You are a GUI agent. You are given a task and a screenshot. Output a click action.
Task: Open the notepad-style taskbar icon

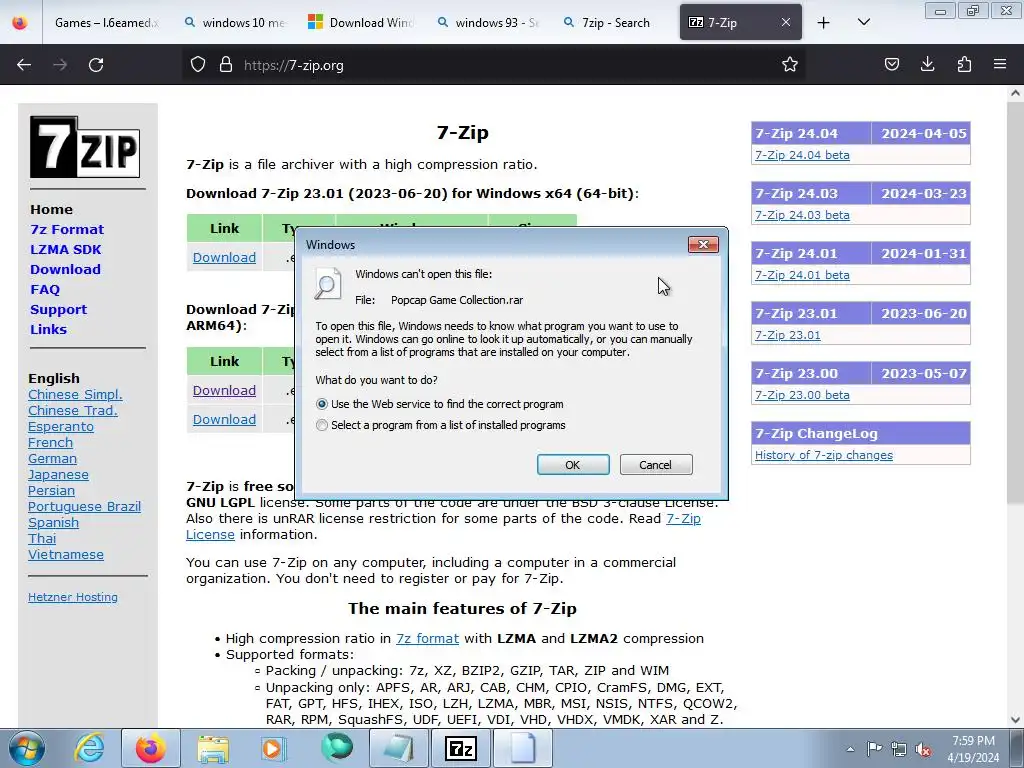[x=398, y=748]
